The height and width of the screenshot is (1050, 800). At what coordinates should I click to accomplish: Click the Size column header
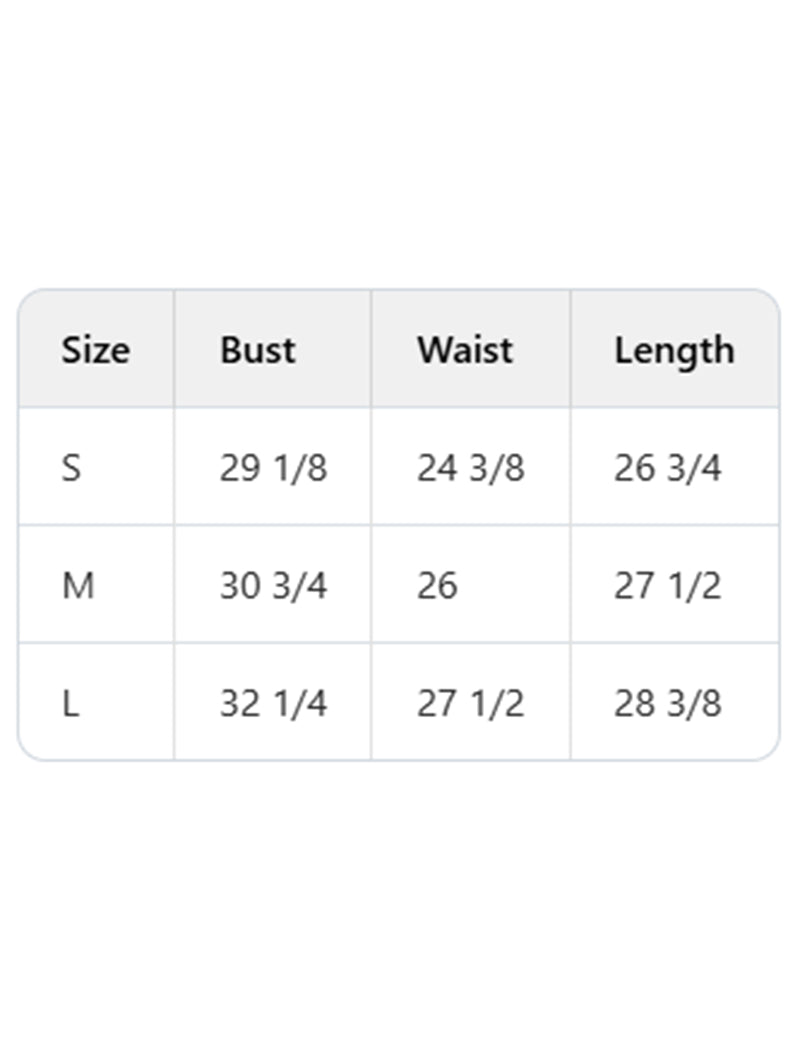[95, 350]
